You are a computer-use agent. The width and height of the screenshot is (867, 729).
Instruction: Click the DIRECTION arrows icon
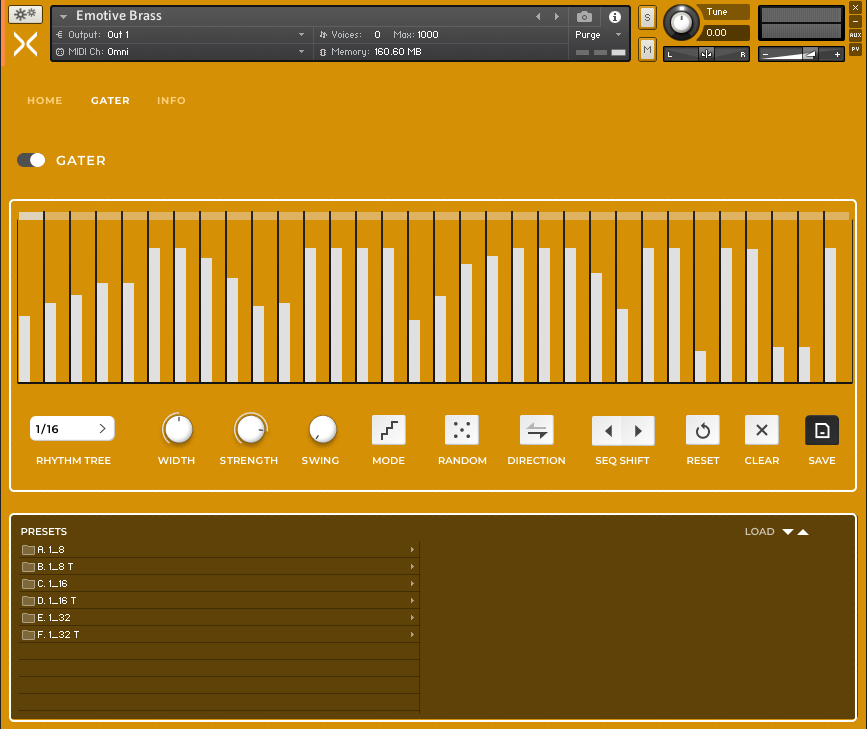click(536, 430)
